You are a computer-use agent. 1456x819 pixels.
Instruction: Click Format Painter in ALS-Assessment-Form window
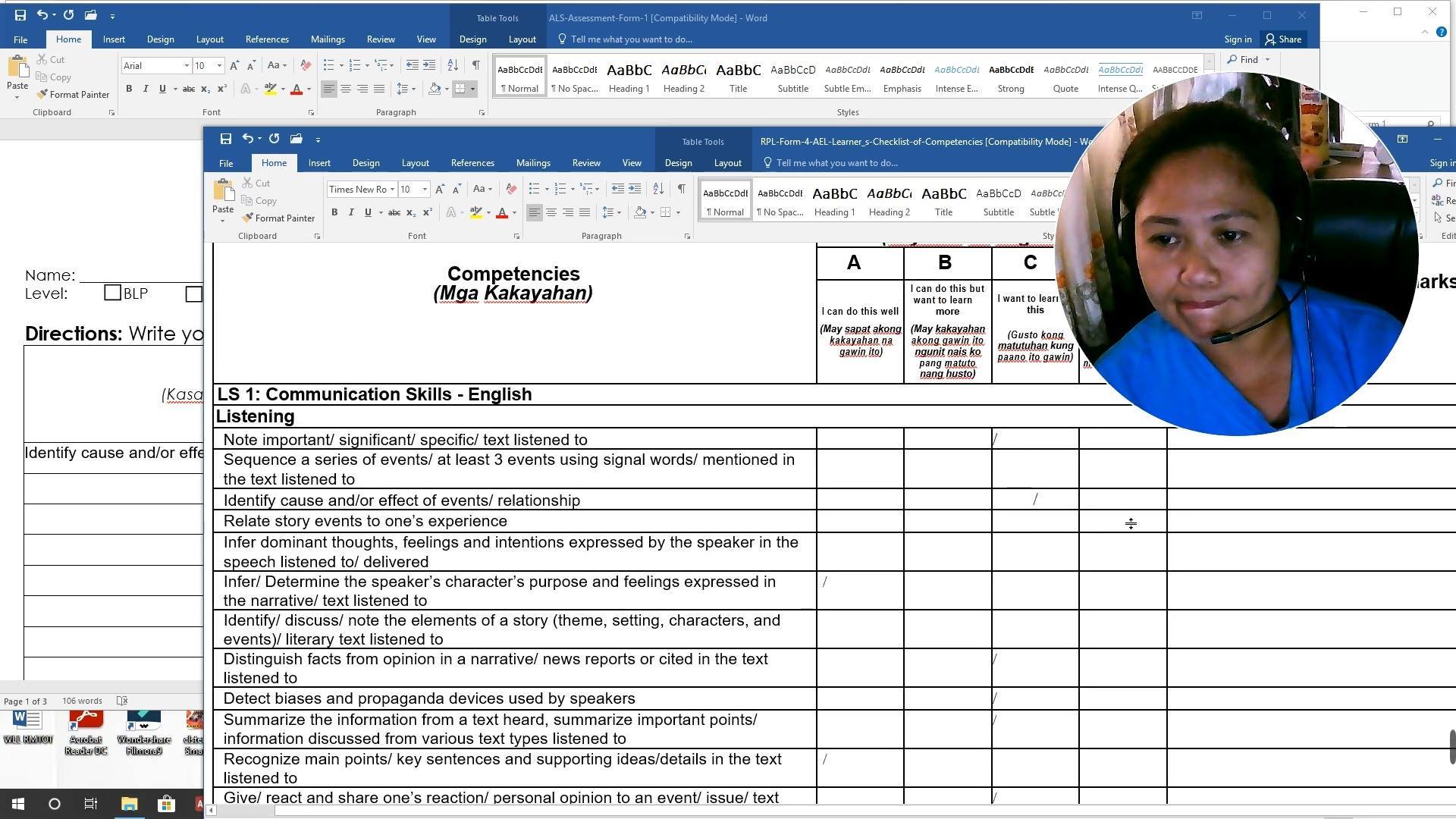point(73,95)
